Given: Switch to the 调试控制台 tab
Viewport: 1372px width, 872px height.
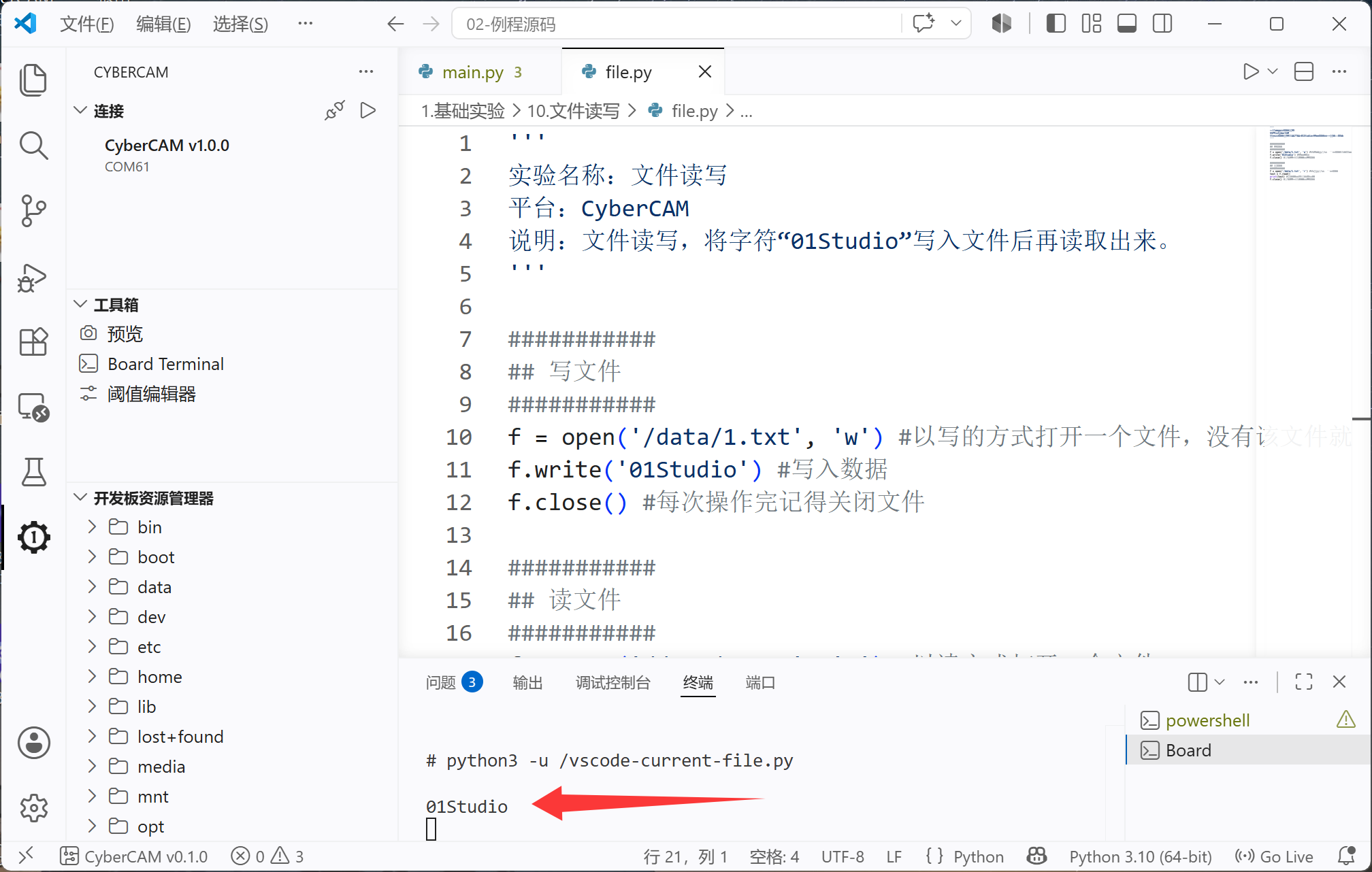Looking at the screenshot, I should pyautogui.click(x=613, y=682).
